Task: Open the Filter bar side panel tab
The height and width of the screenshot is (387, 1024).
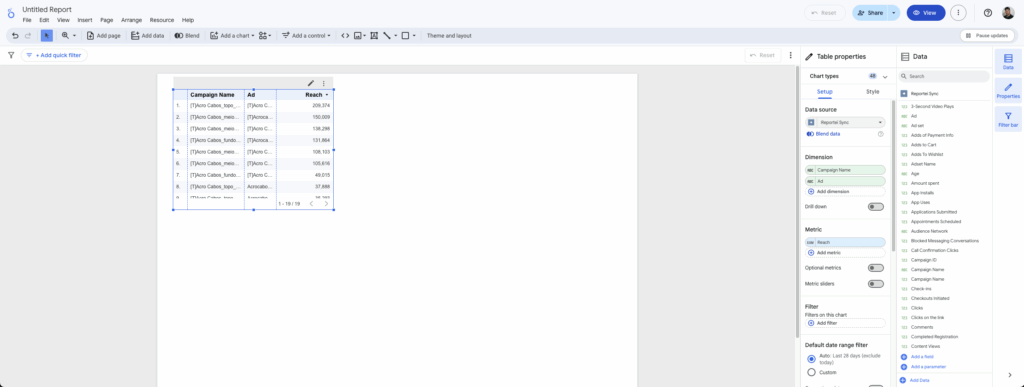Action: coord(1008,119)
